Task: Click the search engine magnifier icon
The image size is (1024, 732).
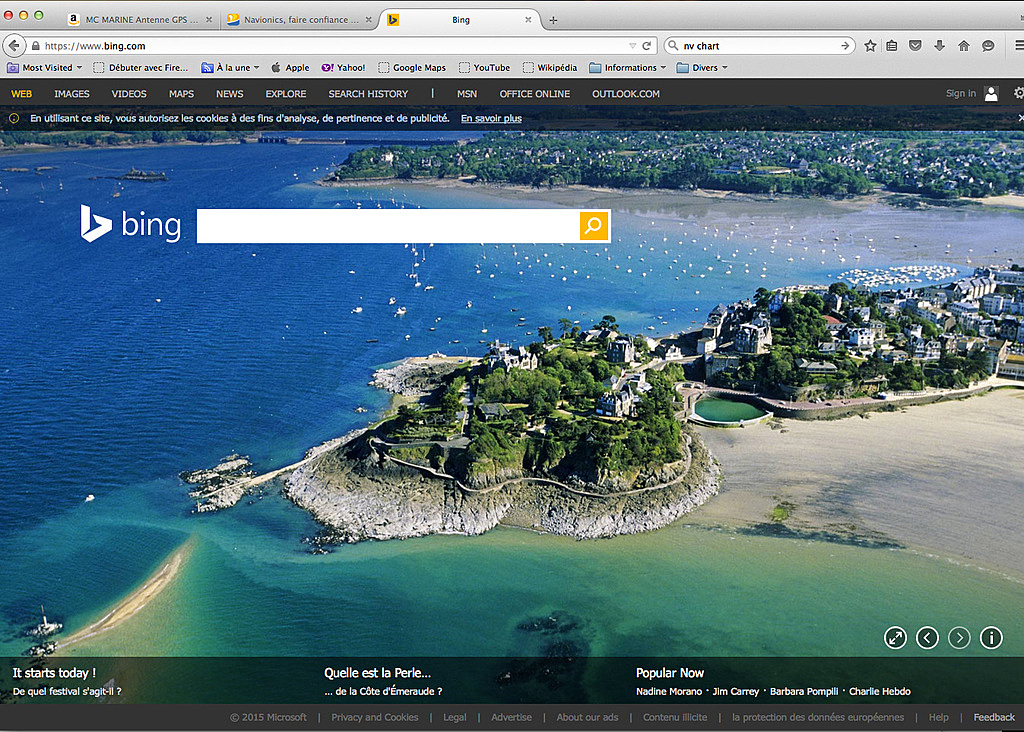Action: (673, 46)
